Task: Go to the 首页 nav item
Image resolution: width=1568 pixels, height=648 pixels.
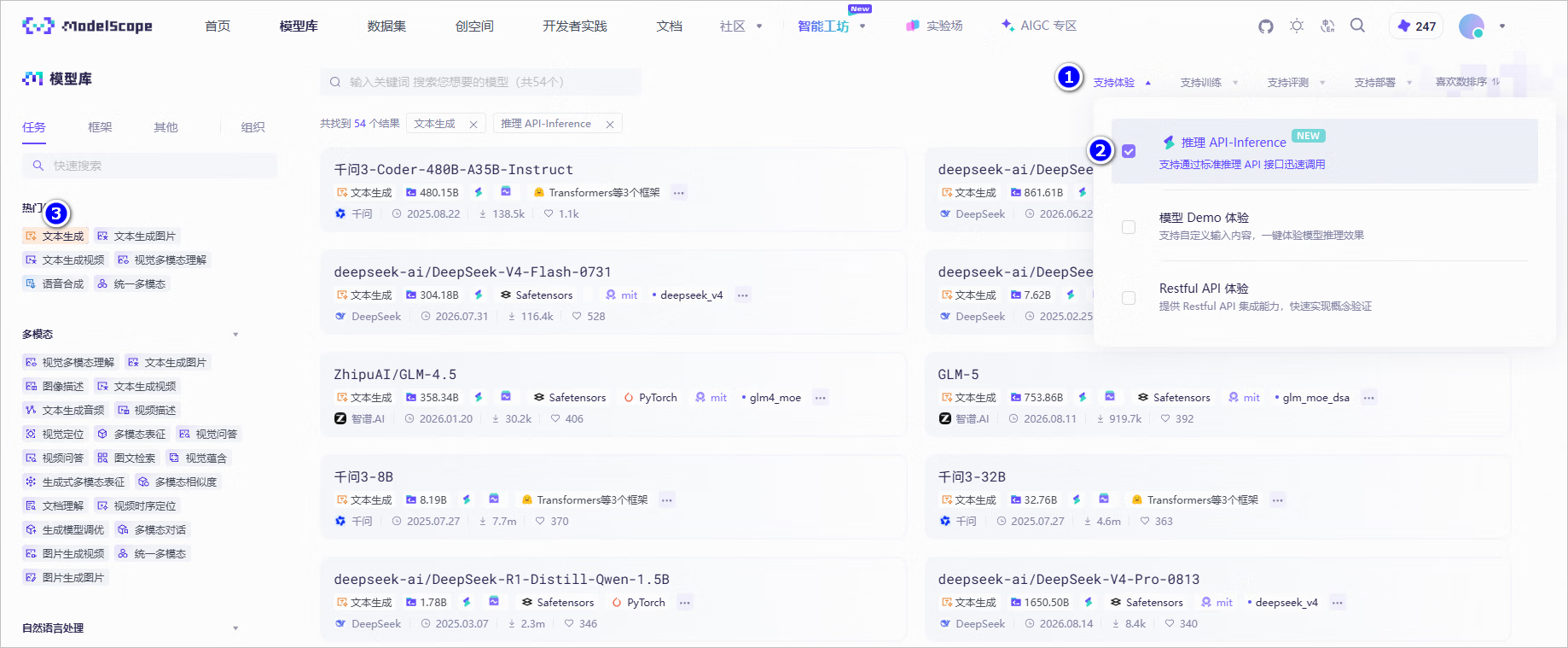Action: (x=218, y=26)
